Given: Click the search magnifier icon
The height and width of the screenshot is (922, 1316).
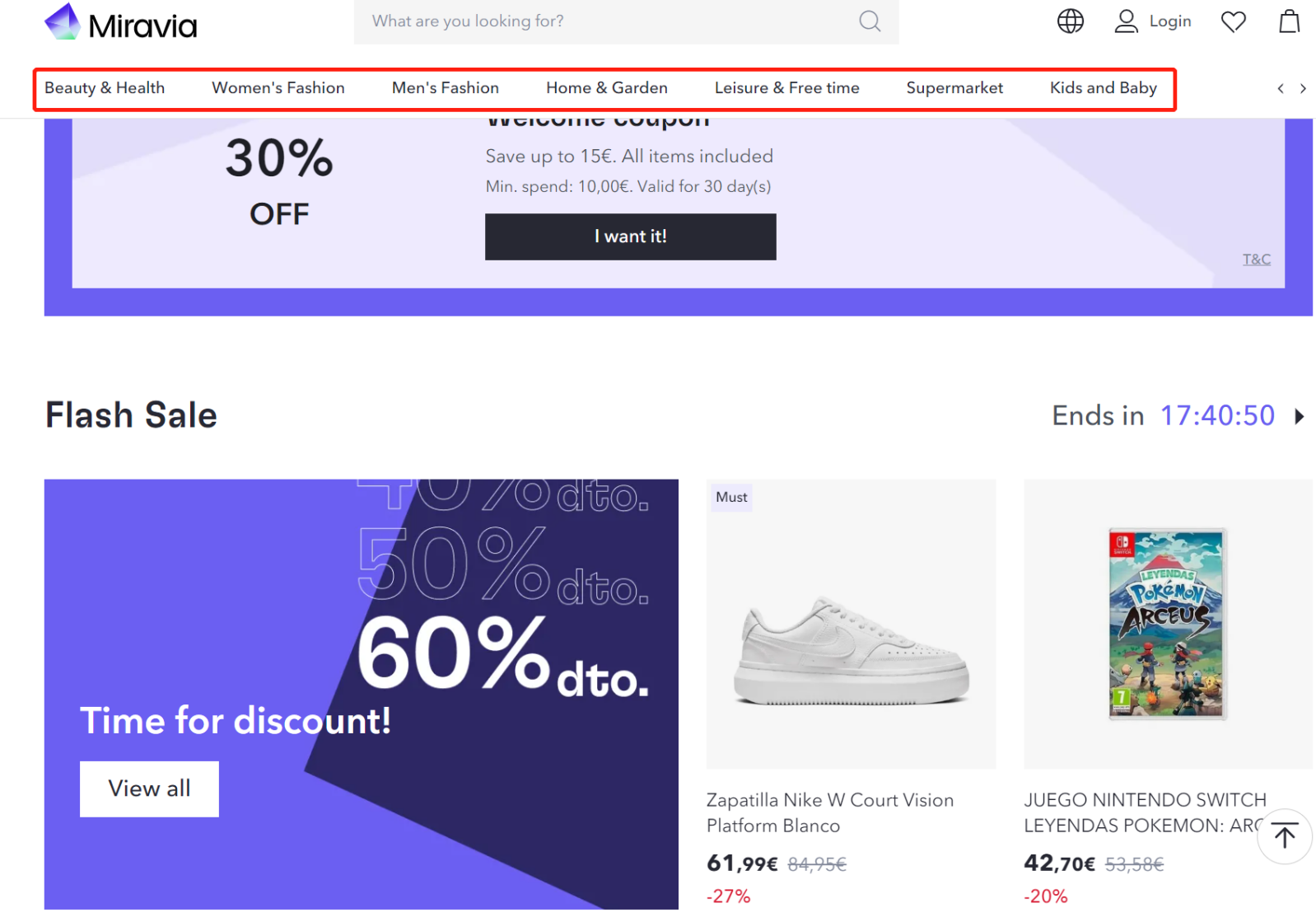Looking at the screenshot, I should click(870, 21).
